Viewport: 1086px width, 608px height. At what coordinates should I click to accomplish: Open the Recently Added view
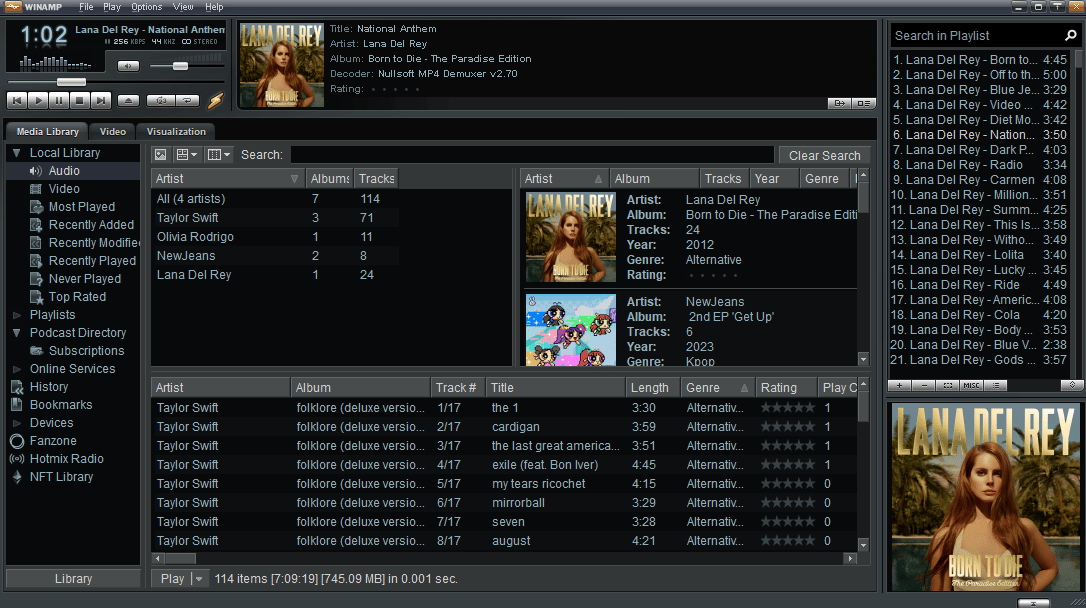91,224
